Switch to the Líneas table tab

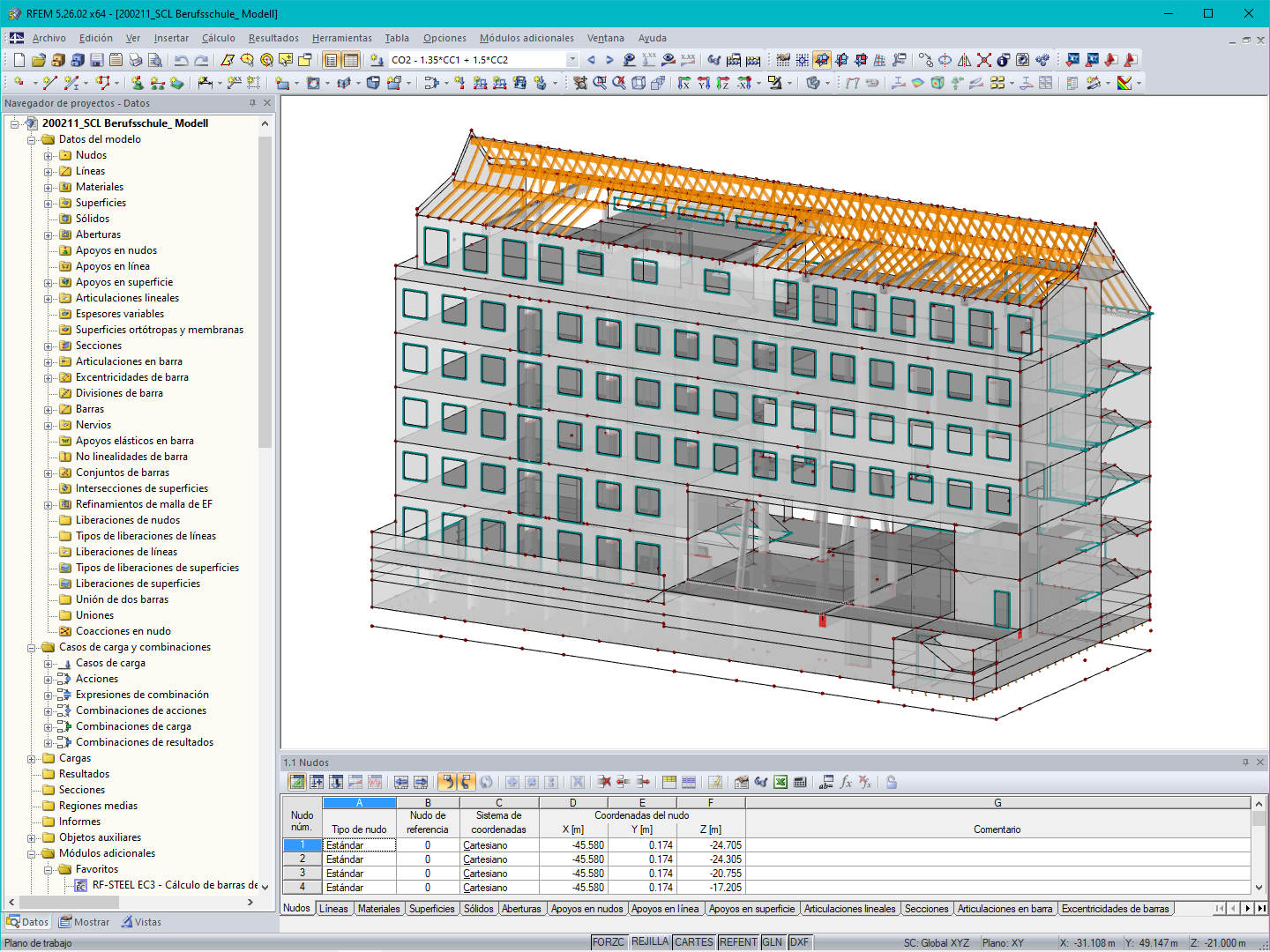334,908
